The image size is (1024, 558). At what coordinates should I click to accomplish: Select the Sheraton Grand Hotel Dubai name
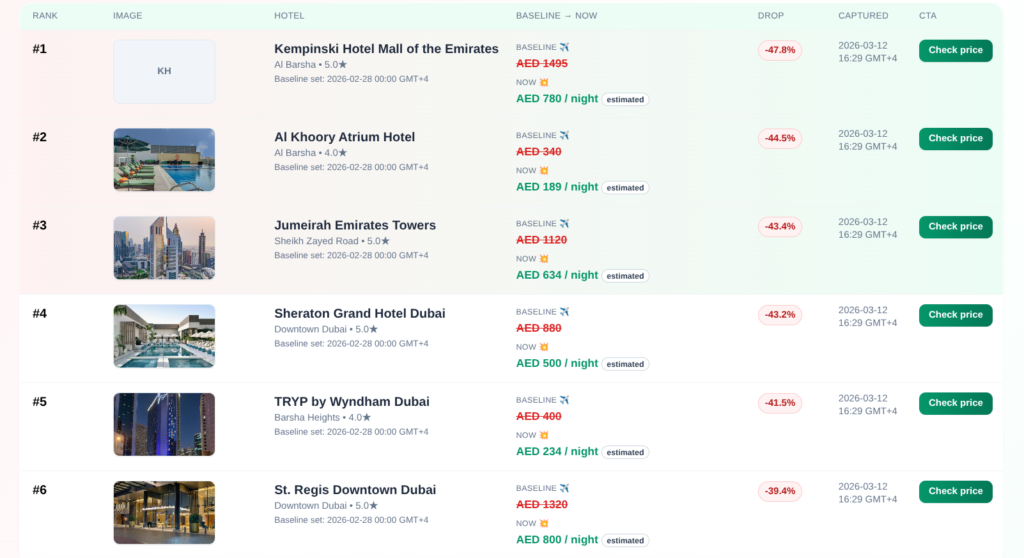coord(360,314)
